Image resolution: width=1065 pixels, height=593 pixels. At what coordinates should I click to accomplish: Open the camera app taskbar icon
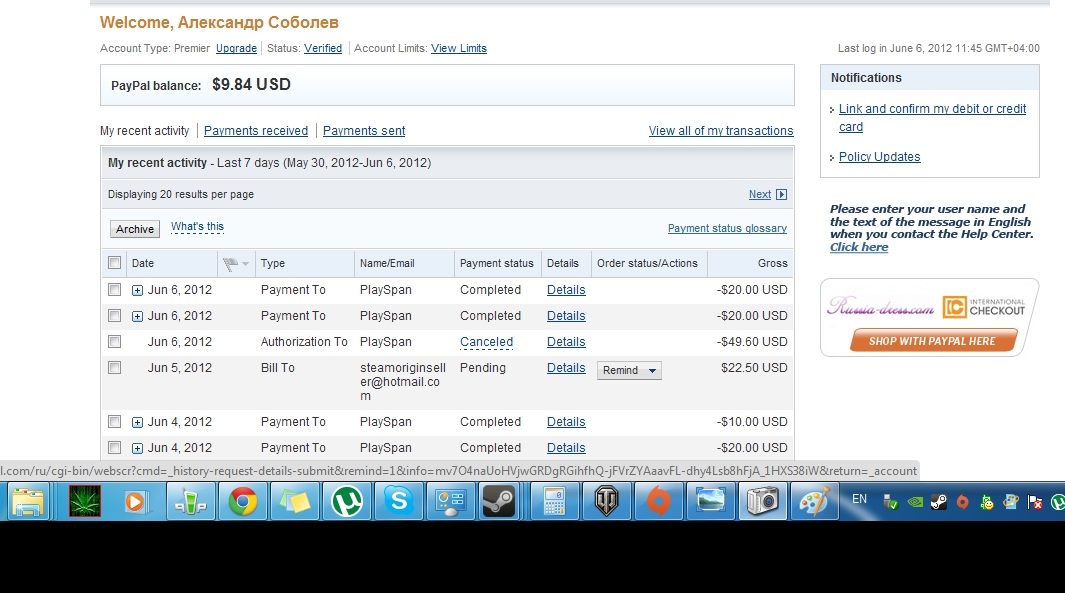pos(762,502)
